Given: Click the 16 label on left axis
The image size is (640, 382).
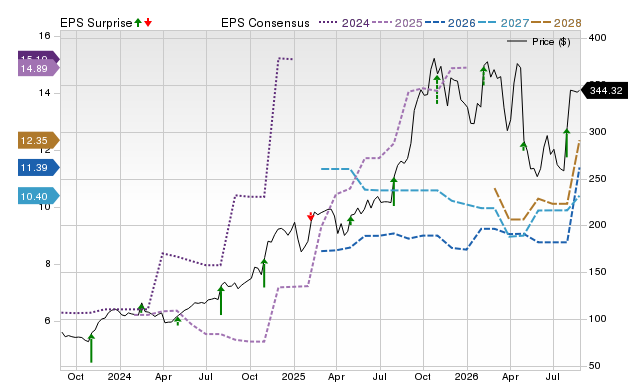Looking at the screenshot, I should click(x=44, y=36).
